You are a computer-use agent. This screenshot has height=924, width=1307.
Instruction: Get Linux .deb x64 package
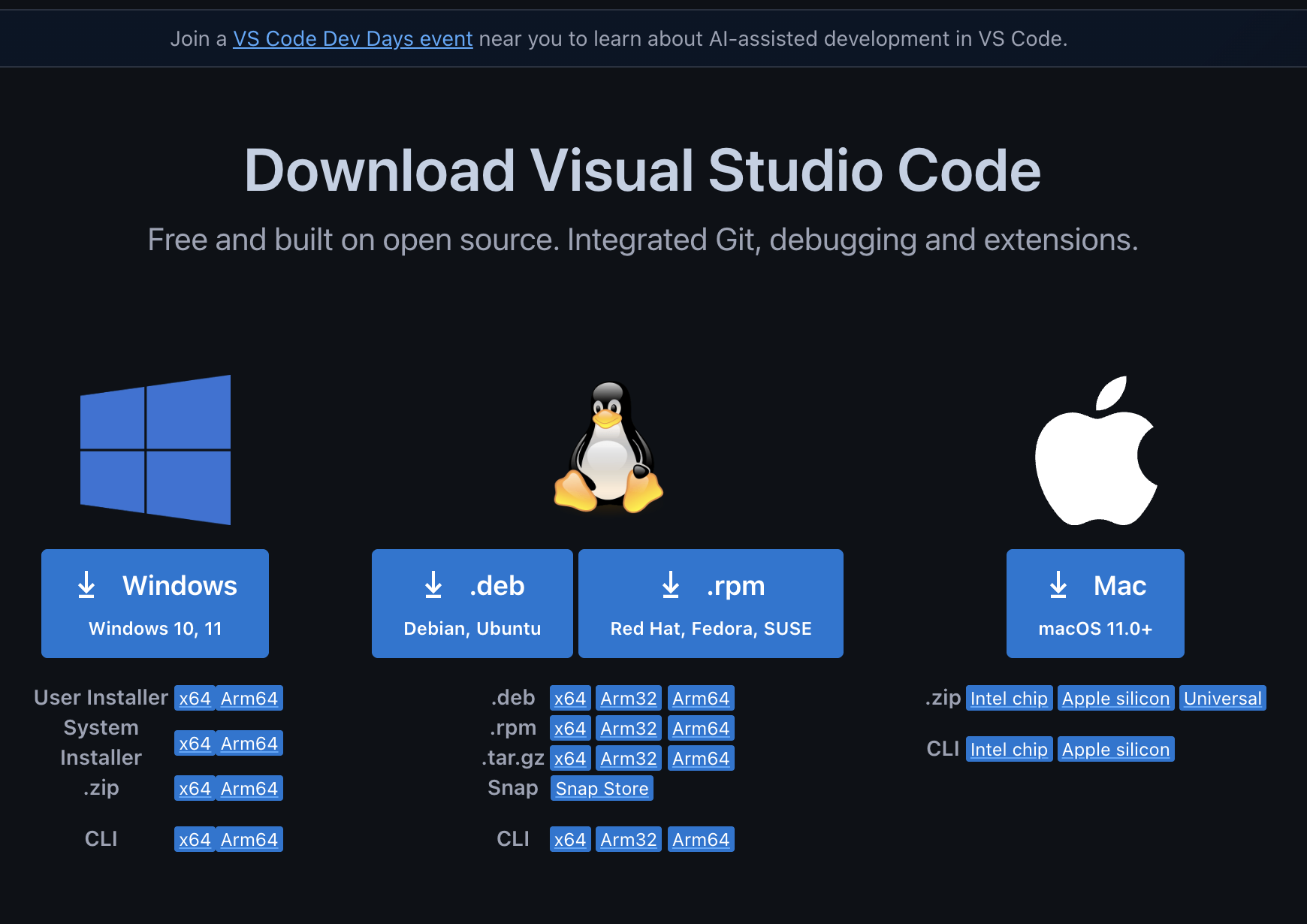570,698
